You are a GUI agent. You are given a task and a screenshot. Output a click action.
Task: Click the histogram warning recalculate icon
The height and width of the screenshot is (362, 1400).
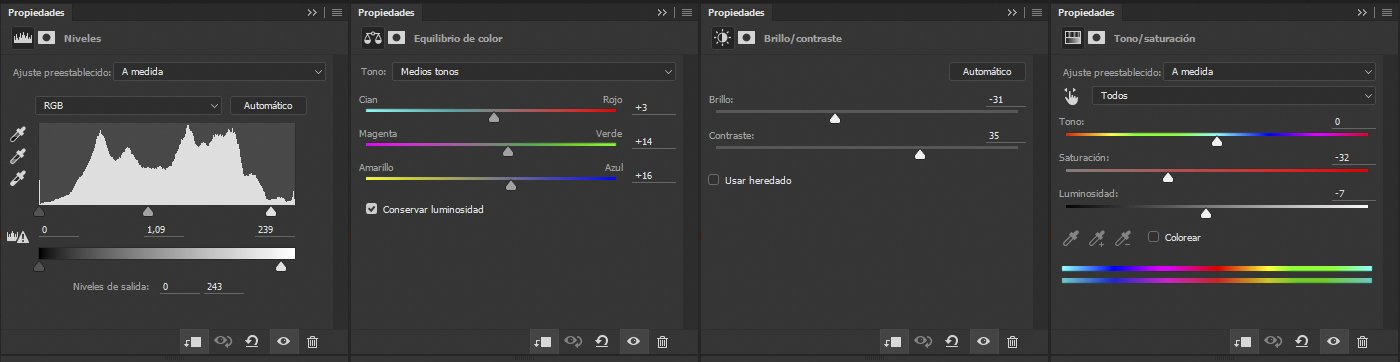tap(17, 237)
